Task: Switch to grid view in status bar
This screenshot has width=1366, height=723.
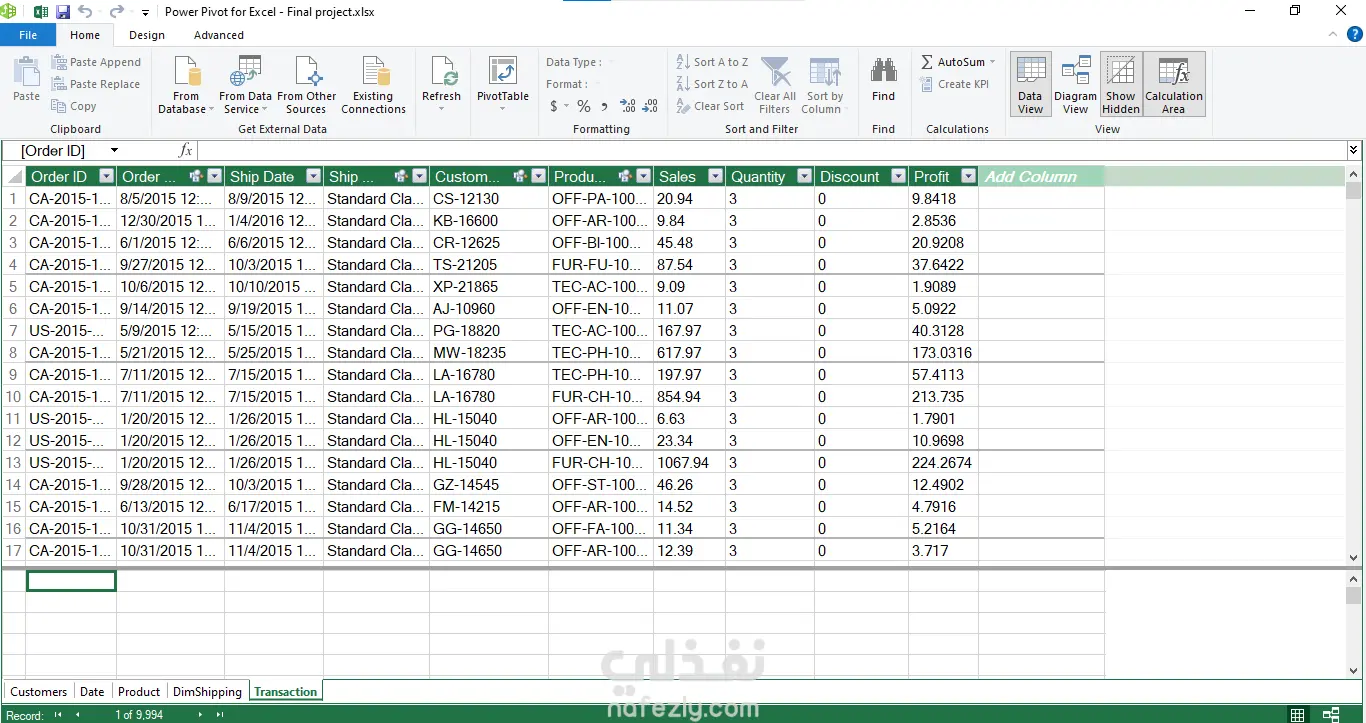Action: [1297, 715]
